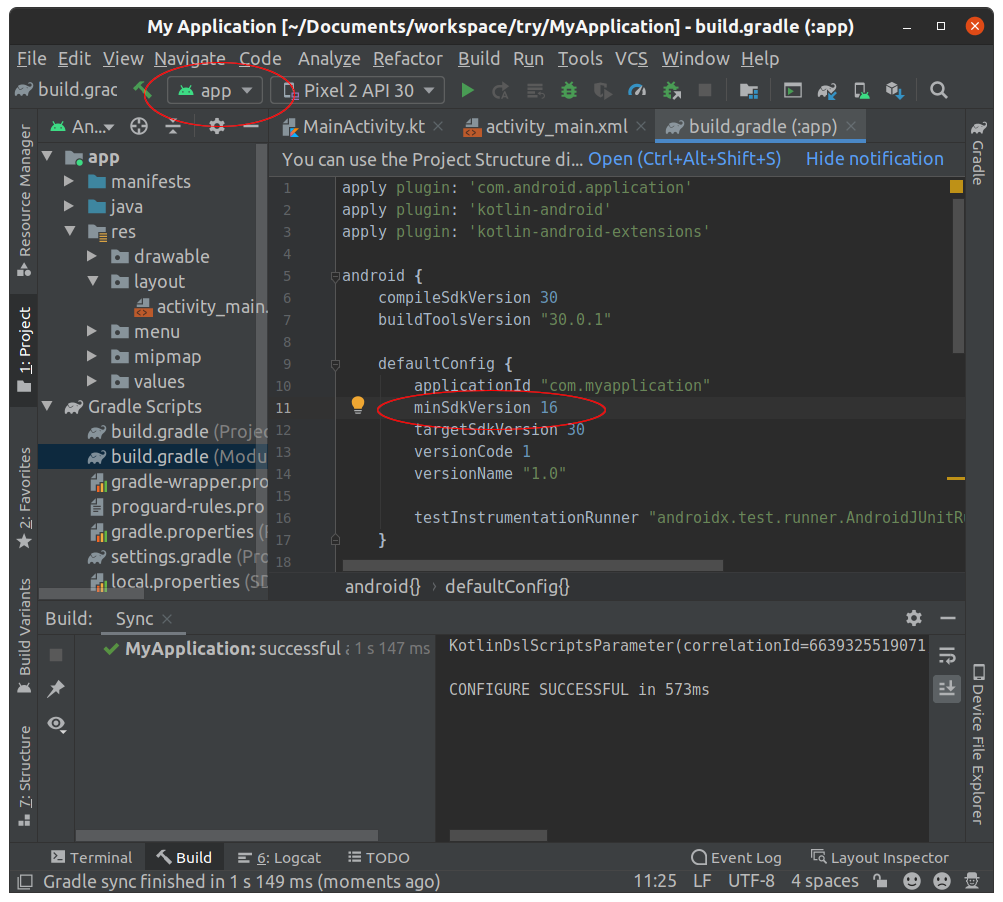Click Run with Coverage icon
Viewport: 1003px width, 902px height.
[x=602, y=91]
